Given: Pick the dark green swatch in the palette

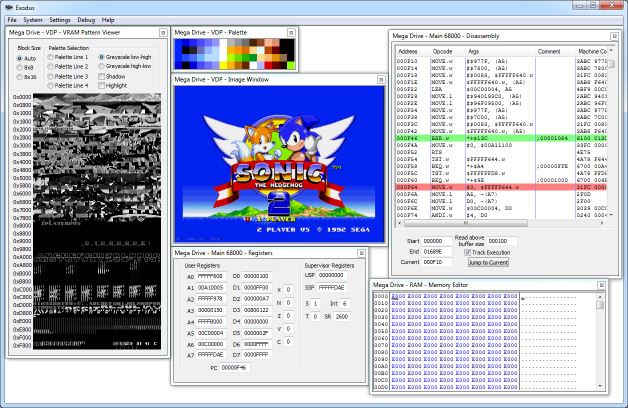Looking at the screenshot, I should tap(253, 58).
